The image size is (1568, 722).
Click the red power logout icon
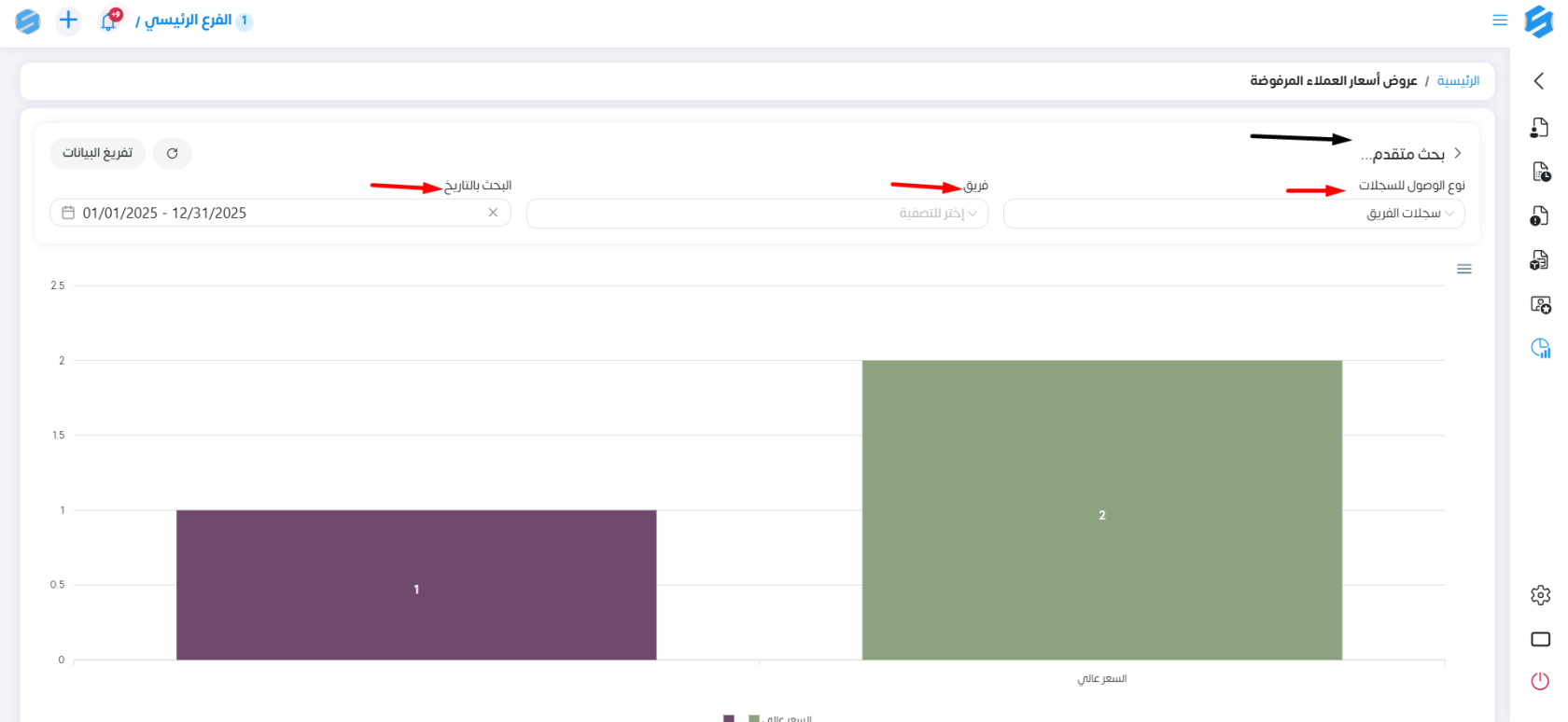(x=1540, y=681)
